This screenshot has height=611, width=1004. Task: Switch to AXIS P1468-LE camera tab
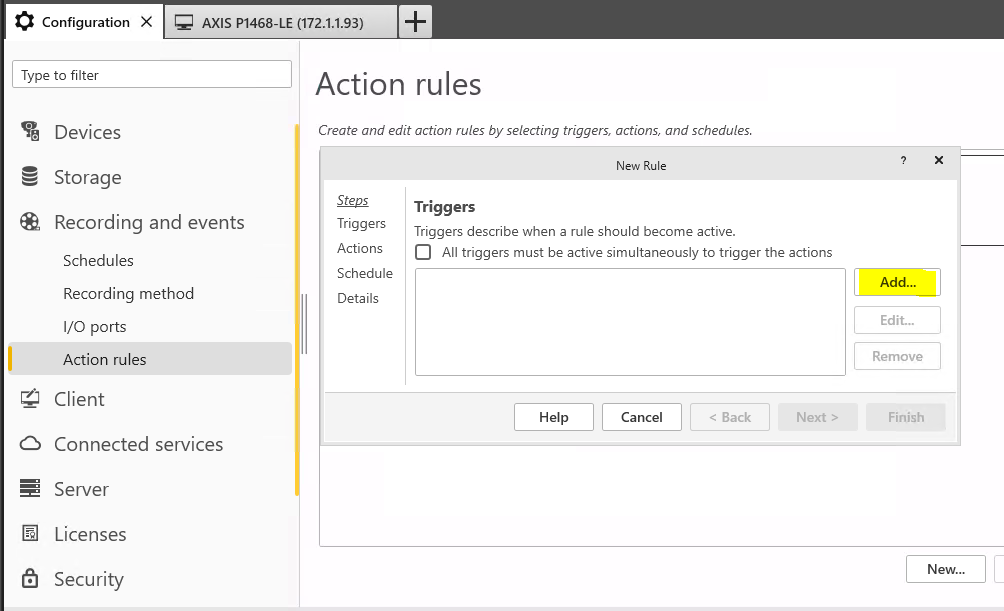[280, 22]
